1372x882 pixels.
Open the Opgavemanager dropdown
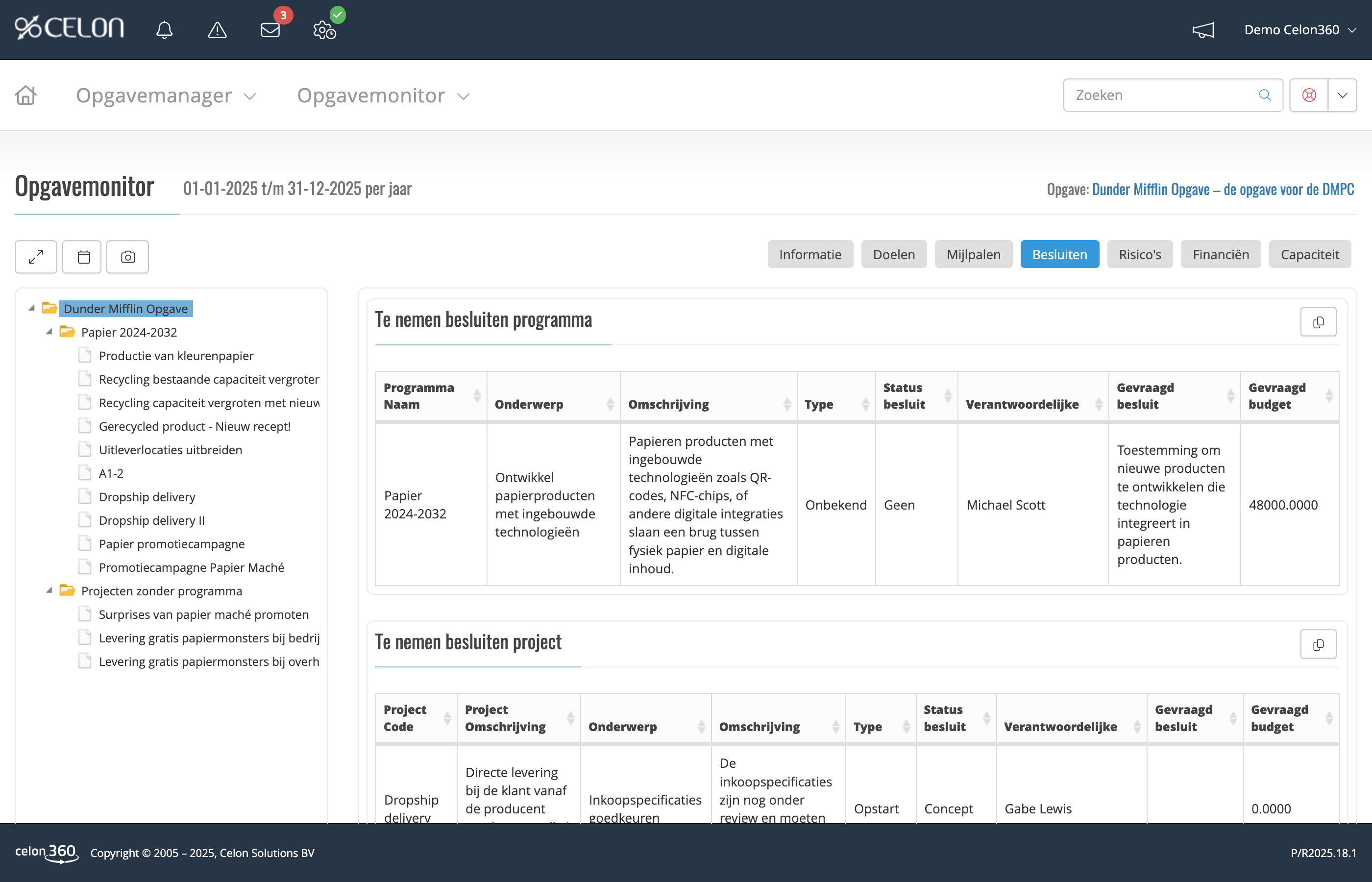click(x=165, y=96)
